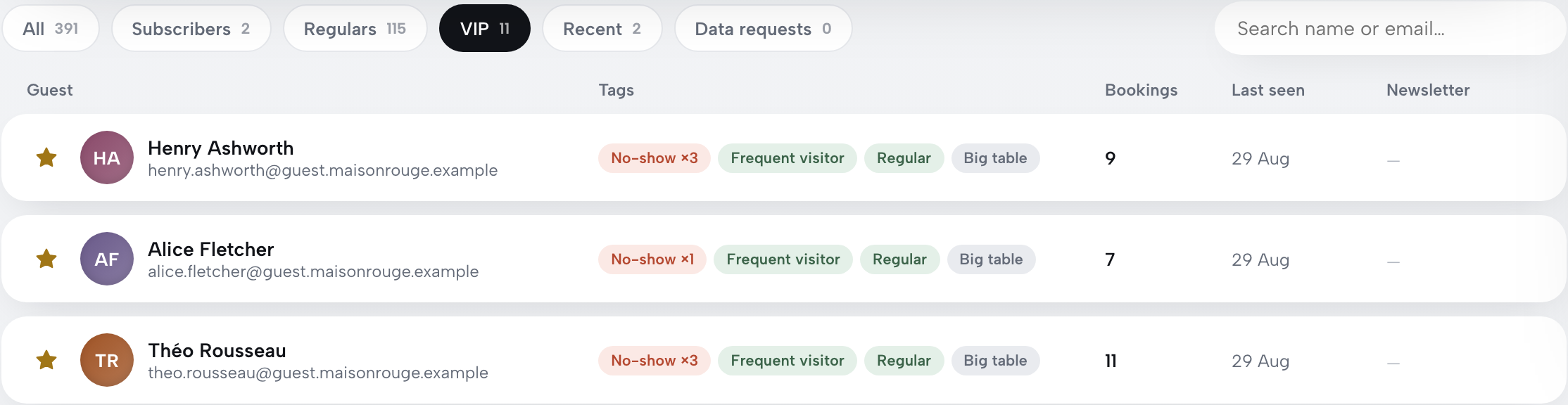Toggle VIP star for Alice Fletcher

pos(46,259)
